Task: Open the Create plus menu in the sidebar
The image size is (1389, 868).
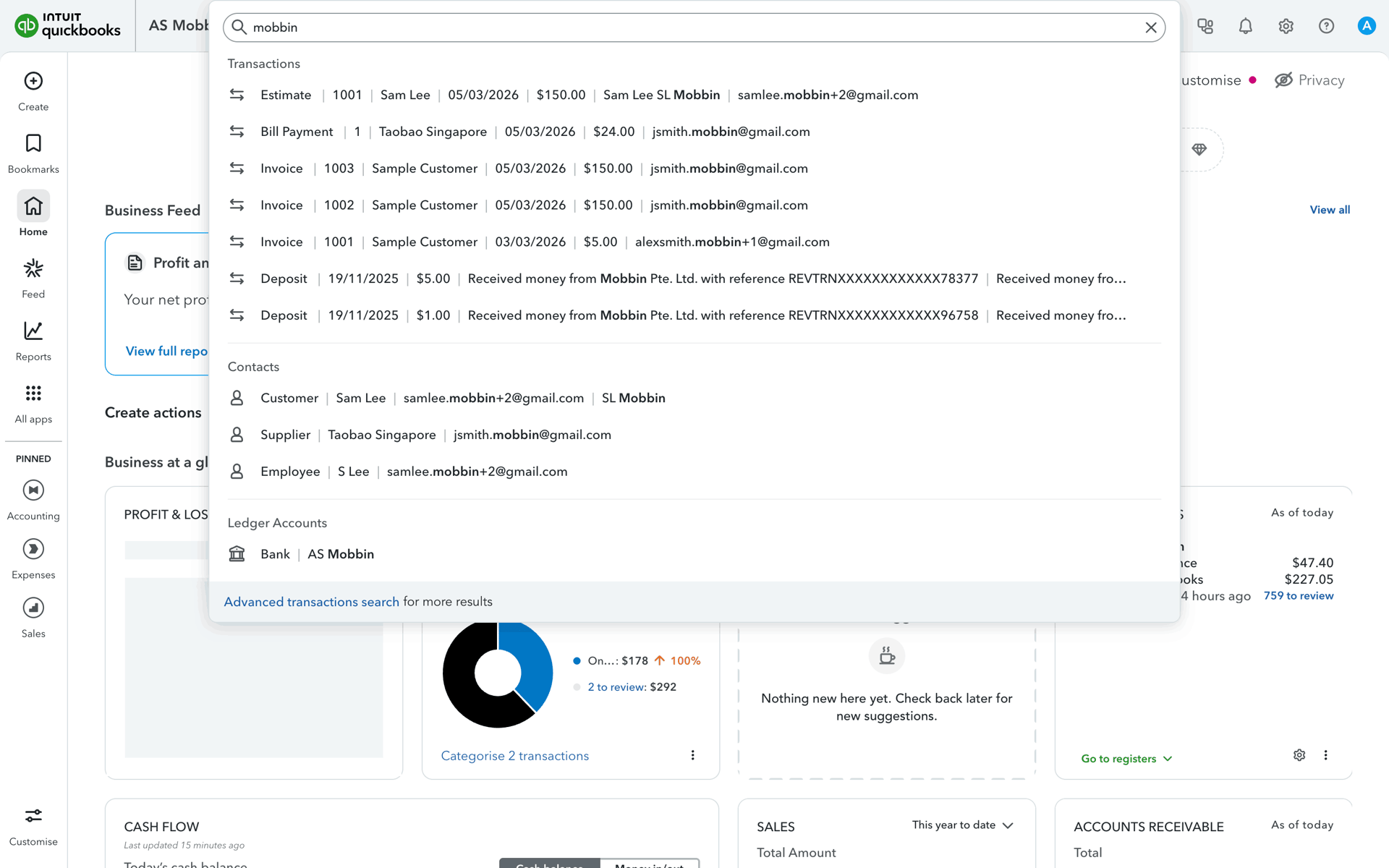Action: [33, 91]
